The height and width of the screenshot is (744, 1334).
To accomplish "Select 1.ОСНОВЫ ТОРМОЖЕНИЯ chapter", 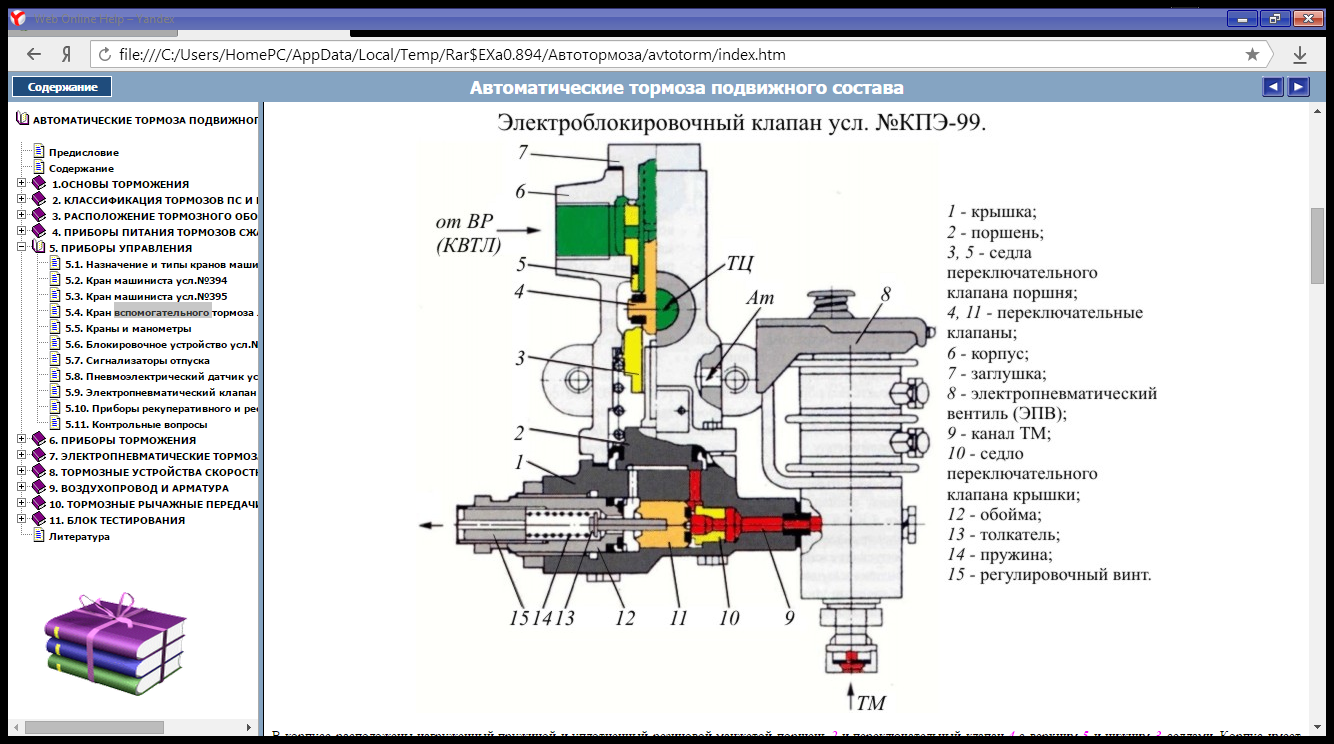I will click(x=119, y=184).
